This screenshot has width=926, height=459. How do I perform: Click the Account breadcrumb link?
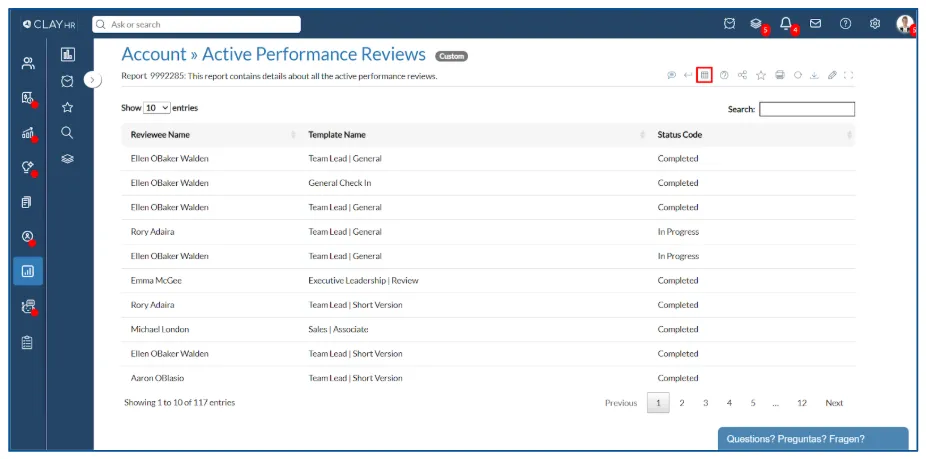(x=154, y=54)
